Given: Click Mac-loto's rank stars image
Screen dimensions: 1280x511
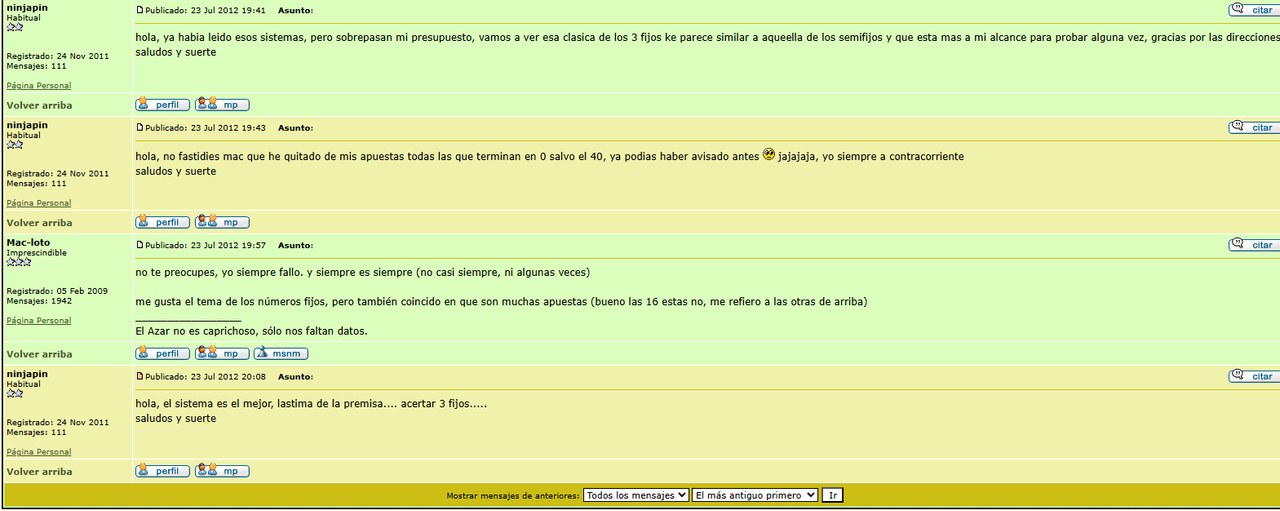Looking at the screenshot, I should pyautogui.click(x=19, y=262).
